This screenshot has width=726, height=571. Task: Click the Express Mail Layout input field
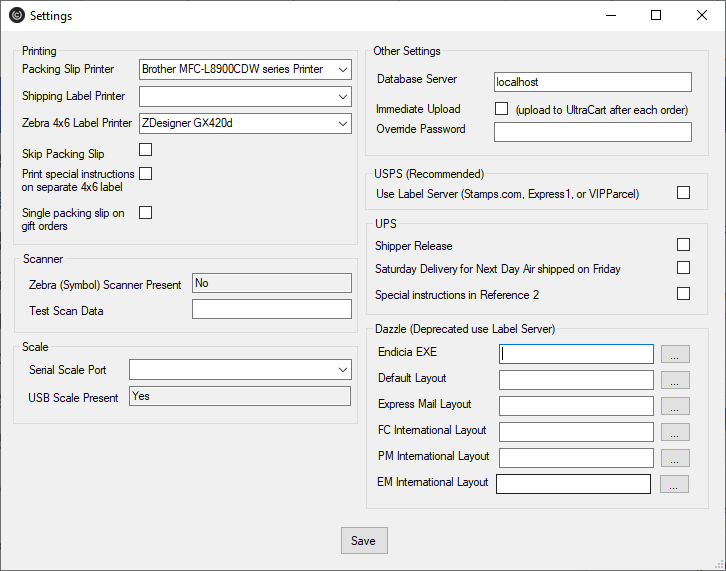576,406
